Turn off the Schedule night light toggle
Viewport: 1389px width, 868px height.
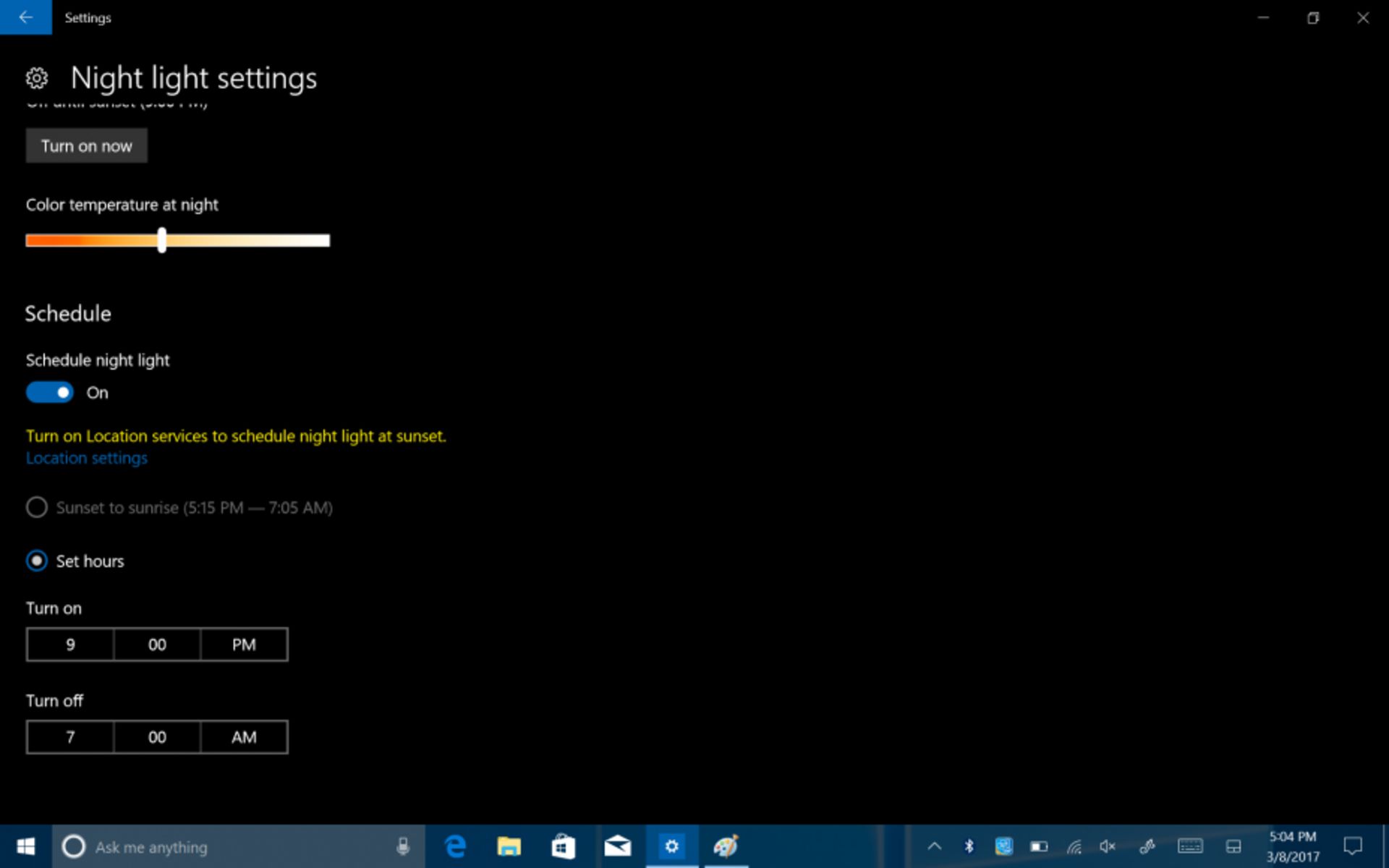(49, 392)
